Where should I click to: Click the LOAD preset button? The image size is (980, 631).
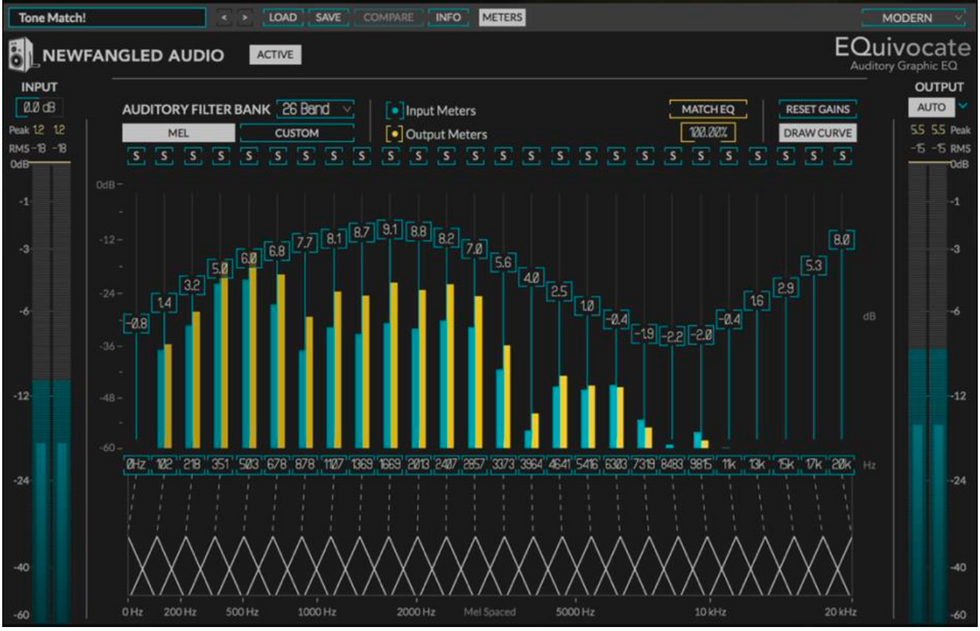tap(282, 17)
